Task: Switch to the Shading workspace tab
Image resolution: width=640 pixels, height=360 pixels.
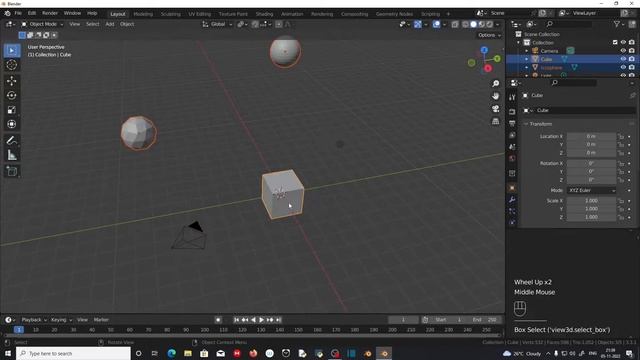Action: point(264,14)
